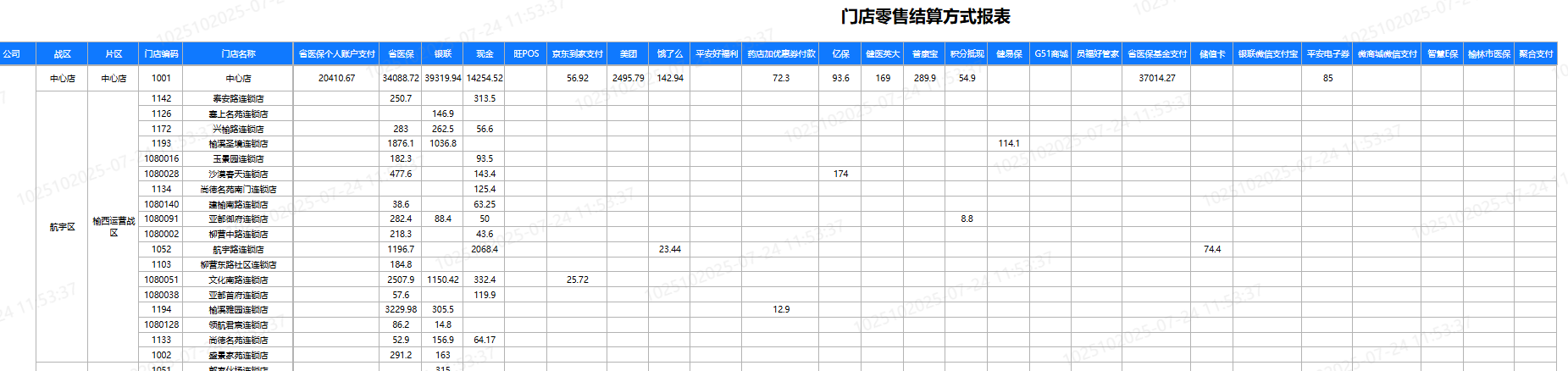Select the value 12.9 under 药店加优惠券付款

(x=781, y=309)
